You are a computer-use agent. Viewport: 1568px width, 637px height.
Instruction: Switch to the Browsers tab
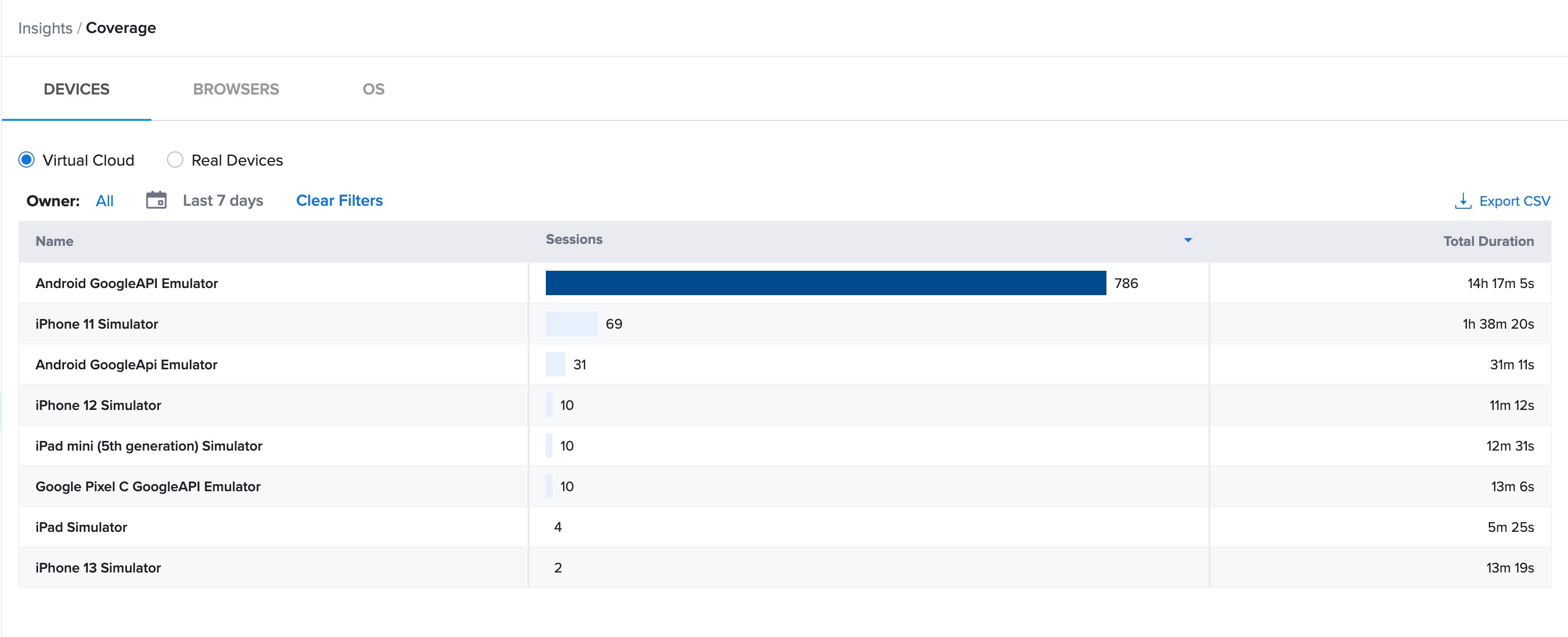pyautogui.click(x=236, y=89)
